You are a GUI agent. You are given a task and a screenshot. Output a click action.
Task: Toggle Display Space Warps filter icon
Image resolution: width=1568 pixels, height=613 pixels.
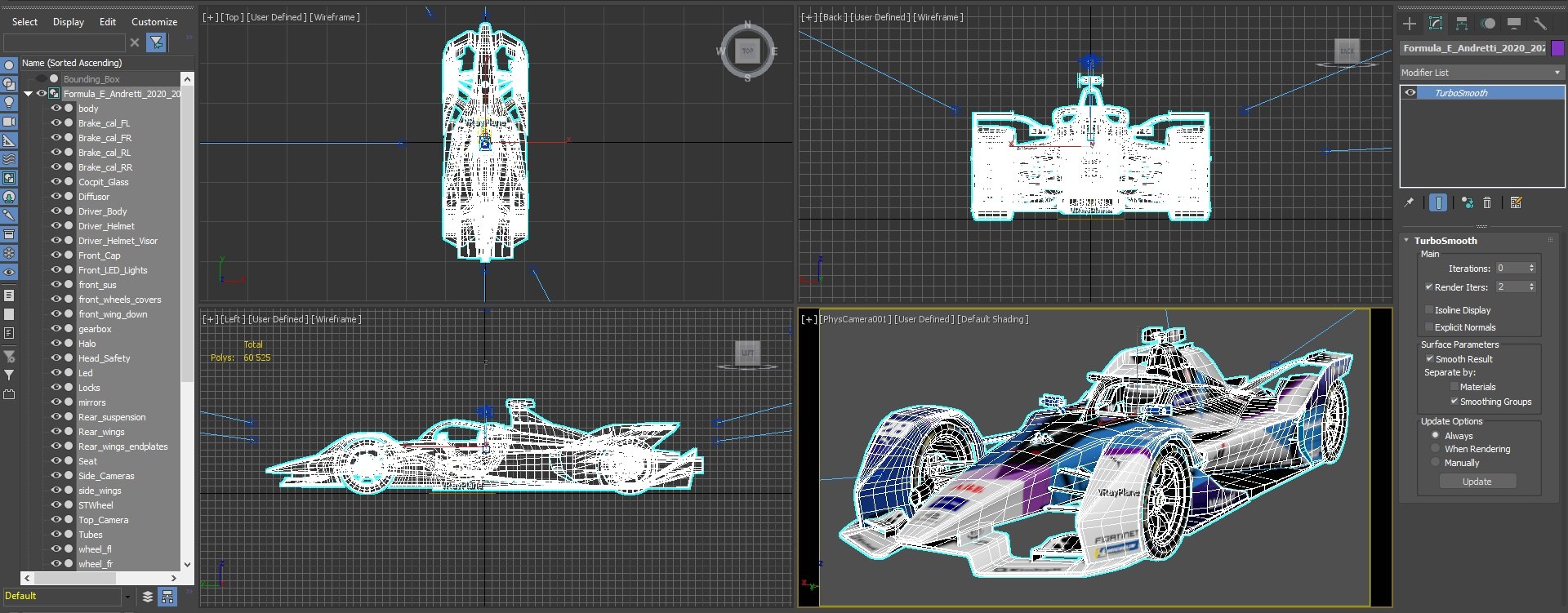coord(9,159)
